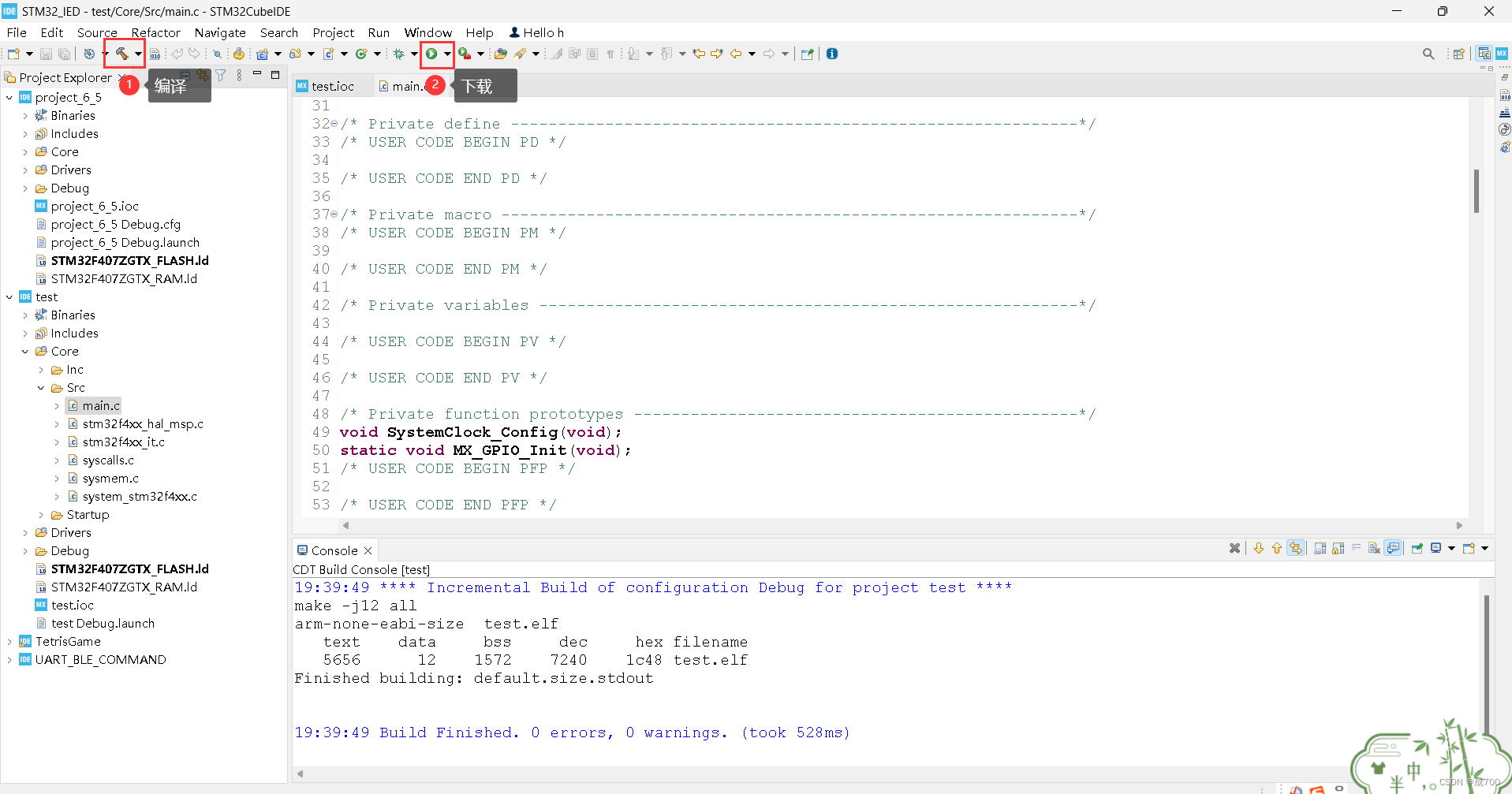Click the Project Explorer filter funnel icon
The height and width of the screenshot is (794, 1512).
(x=221, y=75)
